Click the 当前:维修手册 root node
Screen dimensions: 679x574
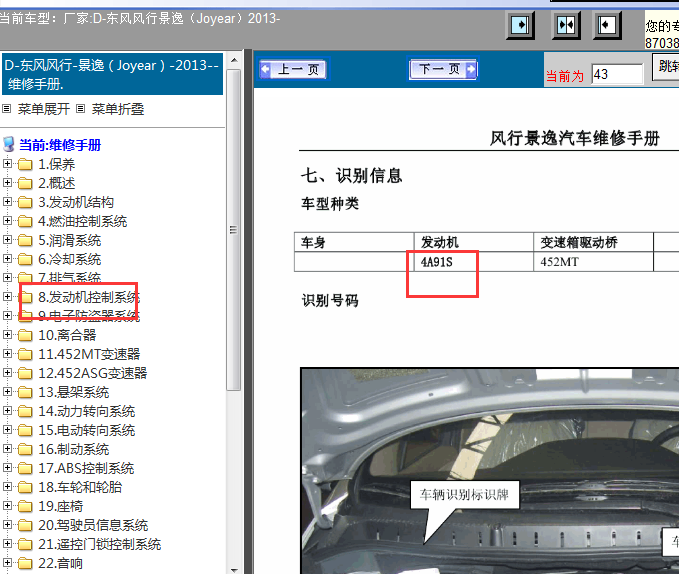click(60, 145)
